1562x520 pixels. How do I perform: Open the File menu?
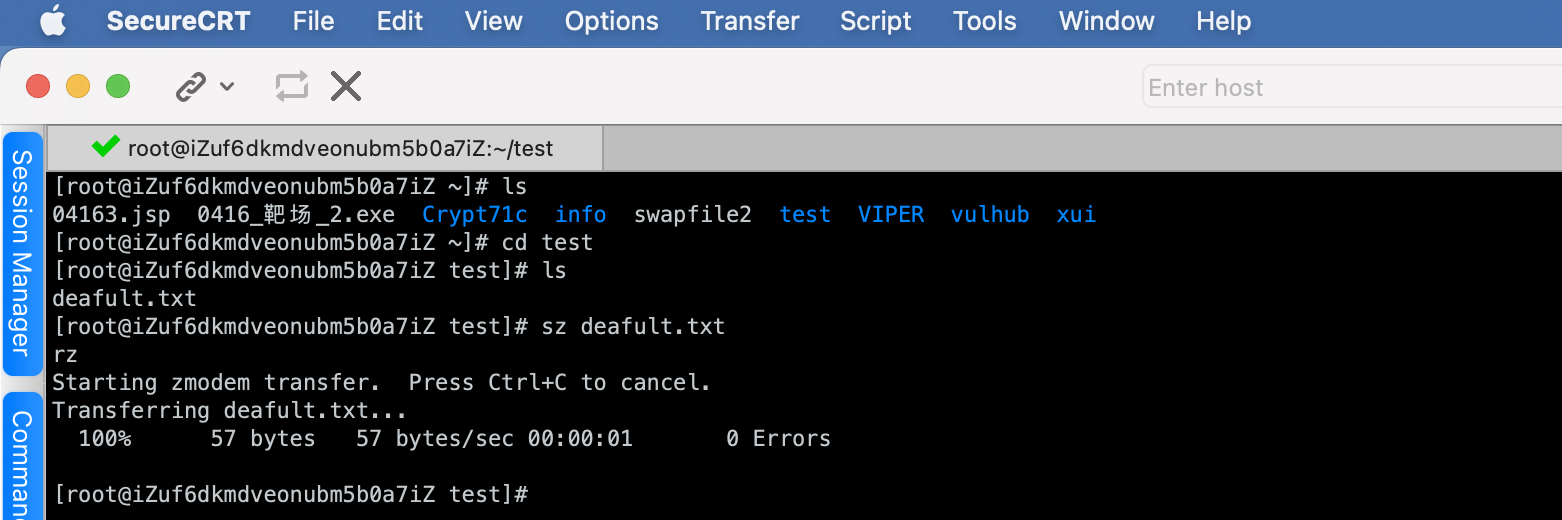tap(313, 21)
